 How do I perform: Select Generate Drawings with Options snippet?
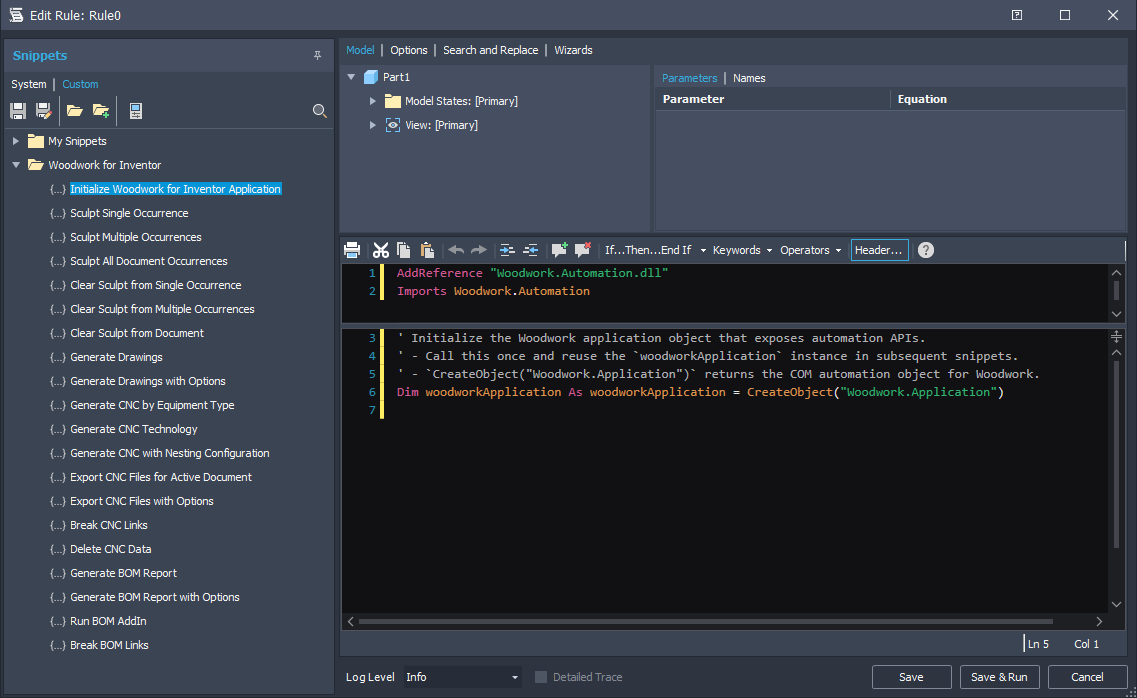click(x=148, y=381)
